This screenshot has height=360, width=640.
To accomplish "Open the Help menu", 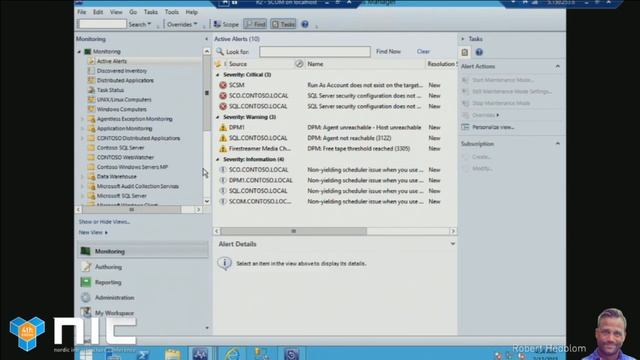I will click(191, 12).
